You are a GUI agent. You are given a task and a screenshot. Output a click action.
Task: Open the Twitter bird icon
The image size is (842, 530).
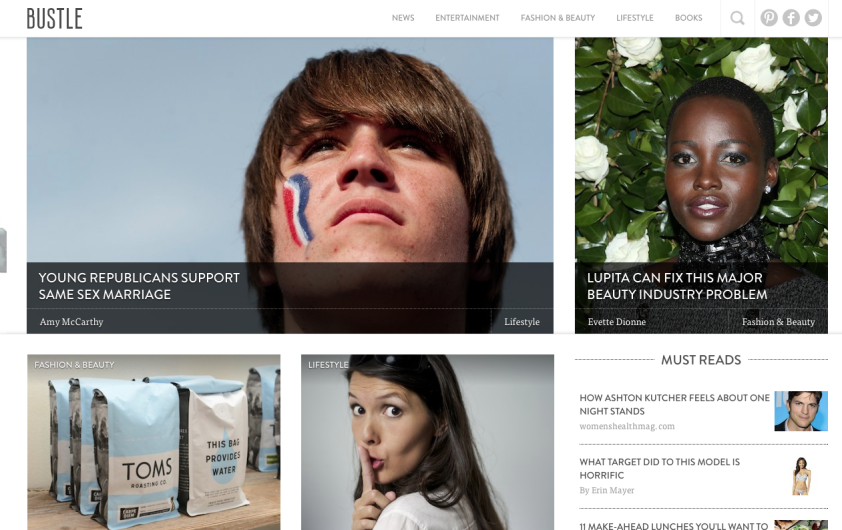813,18
